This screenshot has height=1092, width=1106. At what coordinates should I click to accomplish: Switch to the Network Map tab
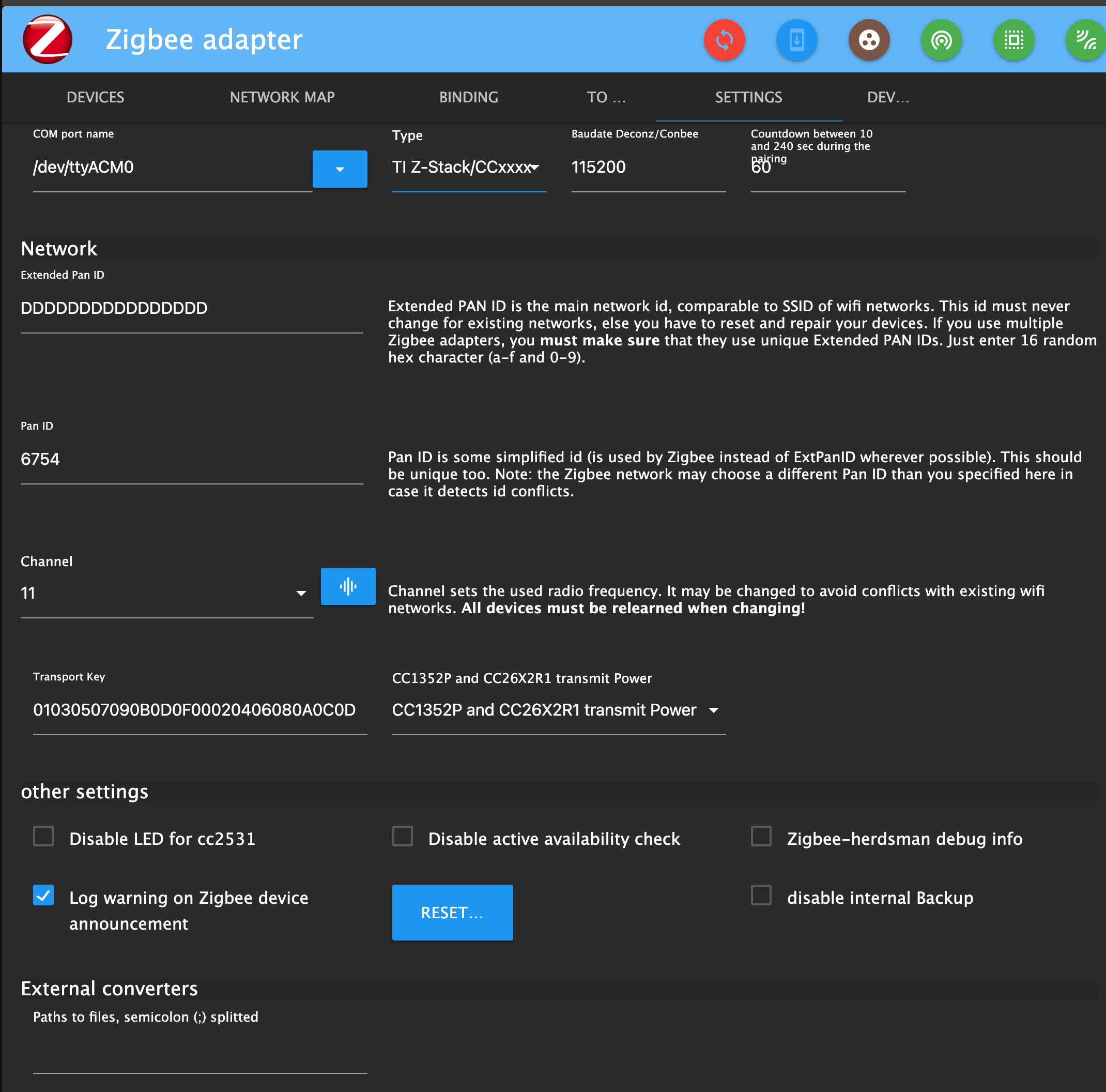(x=282, y=97)
